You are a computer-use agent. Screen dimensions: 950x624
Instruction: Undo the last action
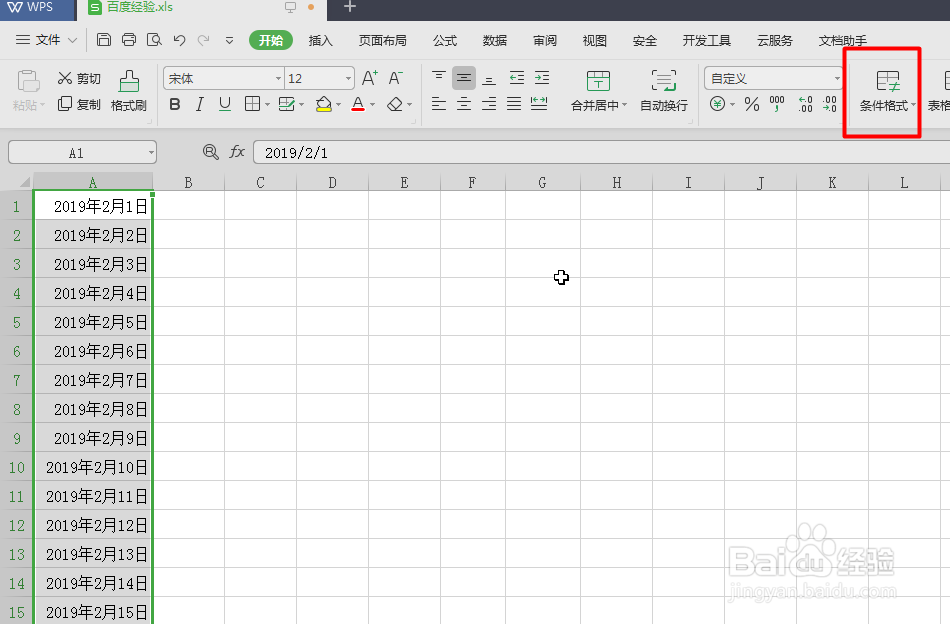pyautogui.click(x=179, y=40)
